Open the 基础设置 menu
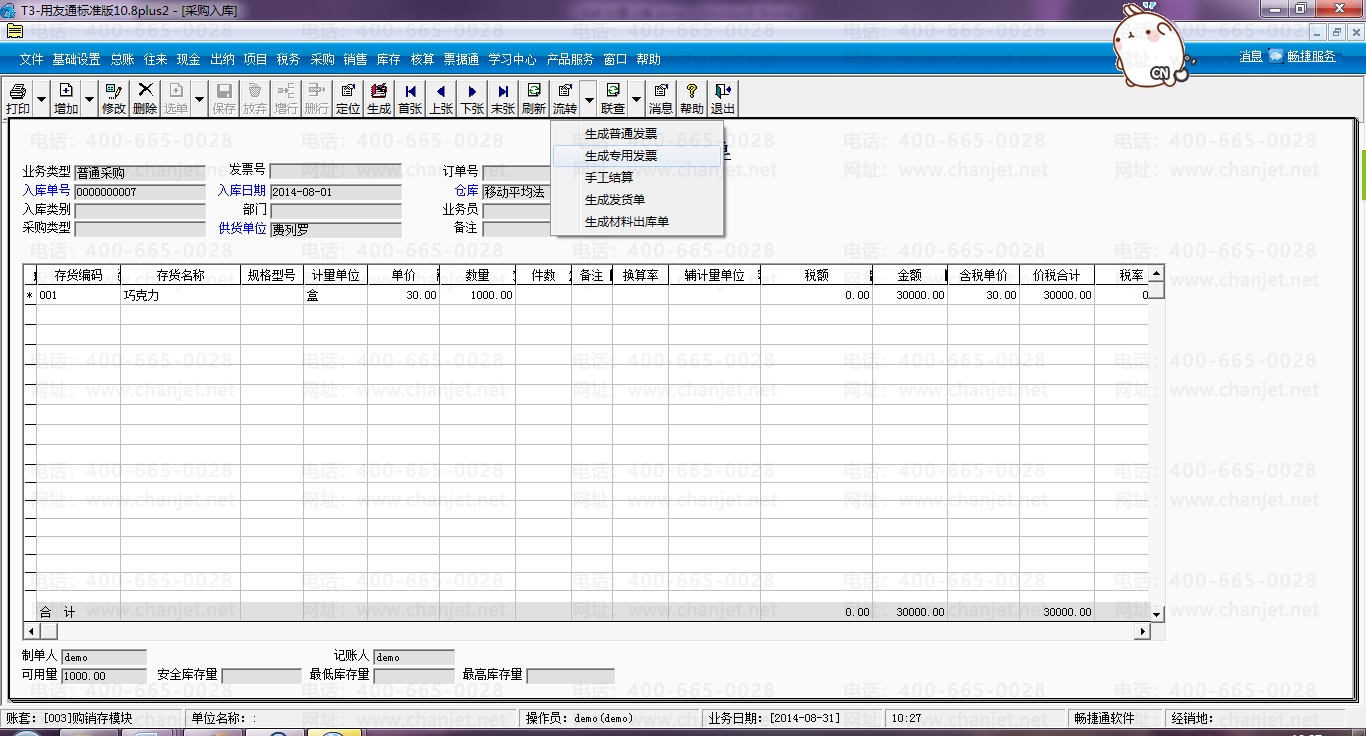This screenshot has width=1366, height=736. (x=76, y=60)
